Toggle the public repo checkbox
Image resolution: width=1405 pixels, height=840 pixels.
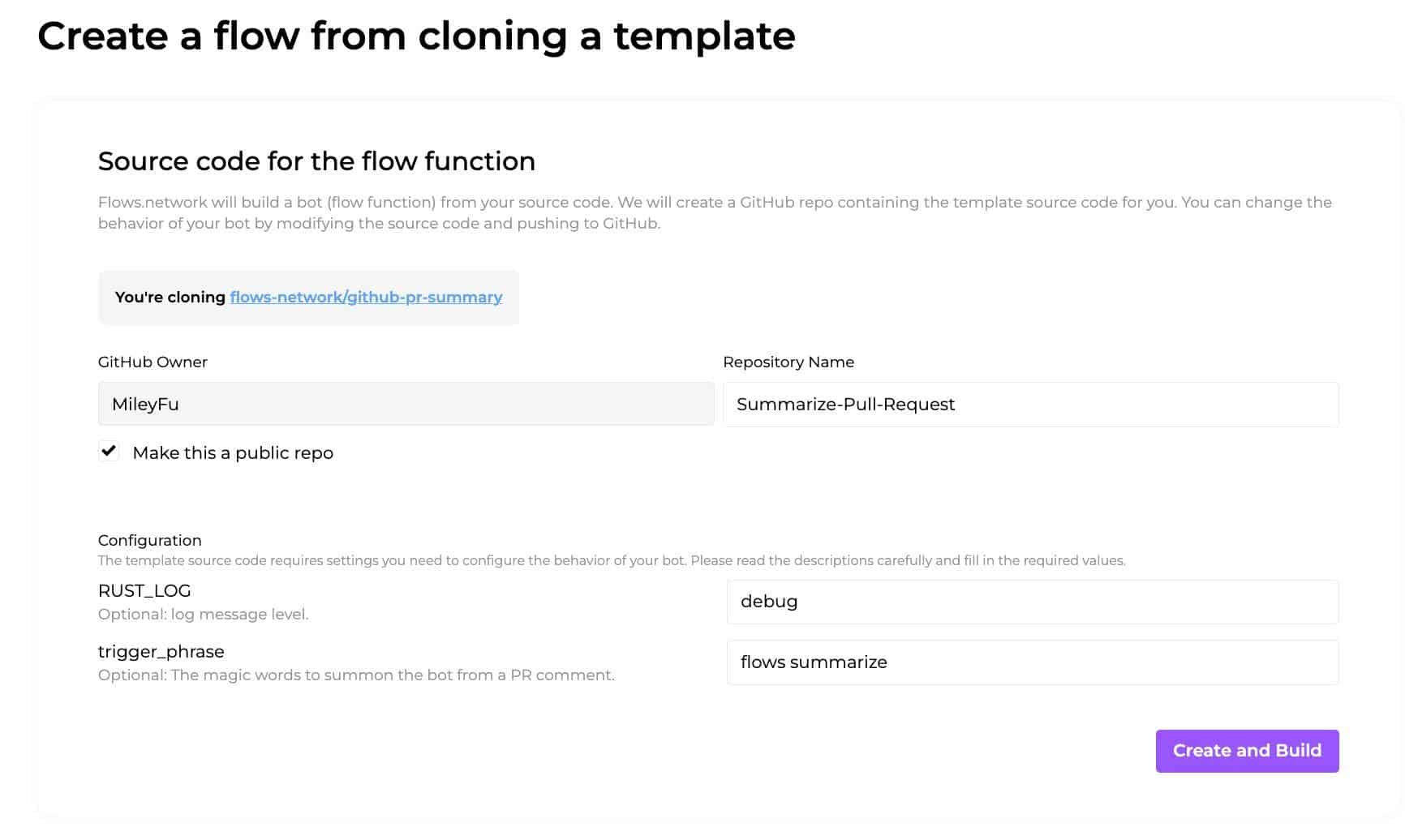[109, 451]
